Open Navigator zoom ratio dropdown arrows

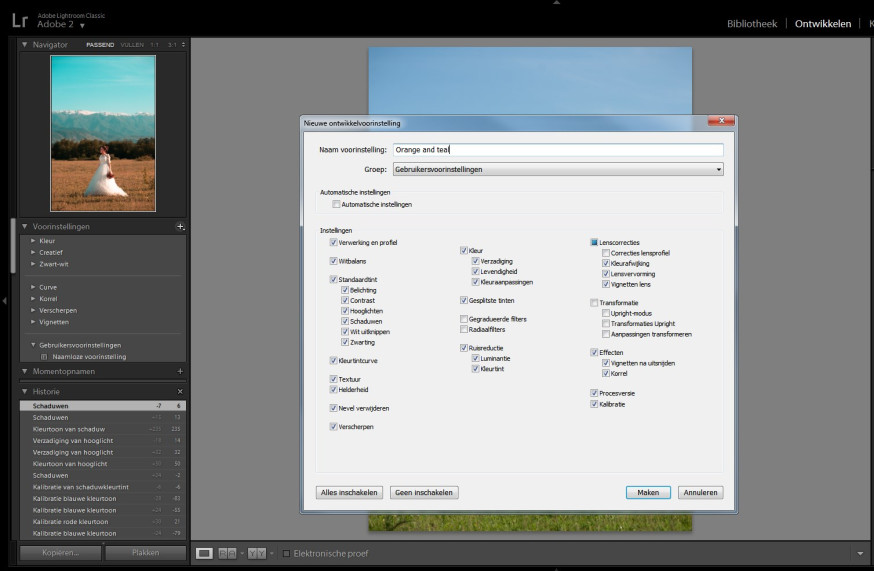click(x=183, y=45)
